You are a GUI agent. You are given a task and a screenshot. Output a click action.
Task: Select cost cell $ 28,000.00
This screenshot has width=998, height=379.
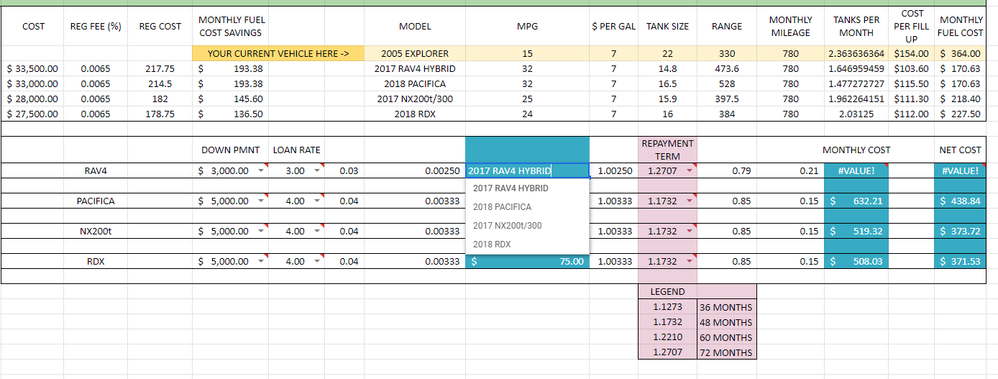coord(33,99)
